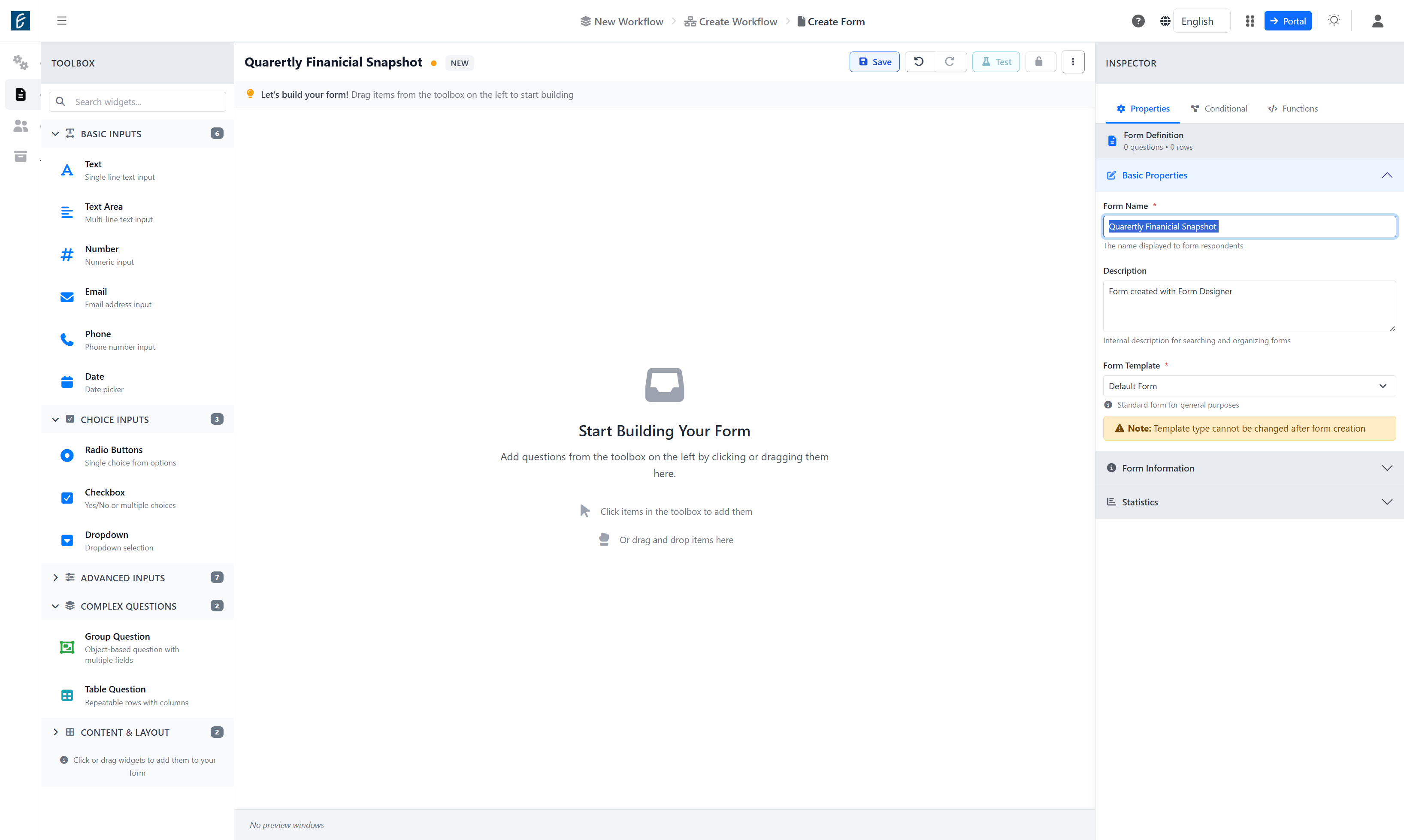Add the Number input widget
1404x840 pixels.
(x=138, y=255)
